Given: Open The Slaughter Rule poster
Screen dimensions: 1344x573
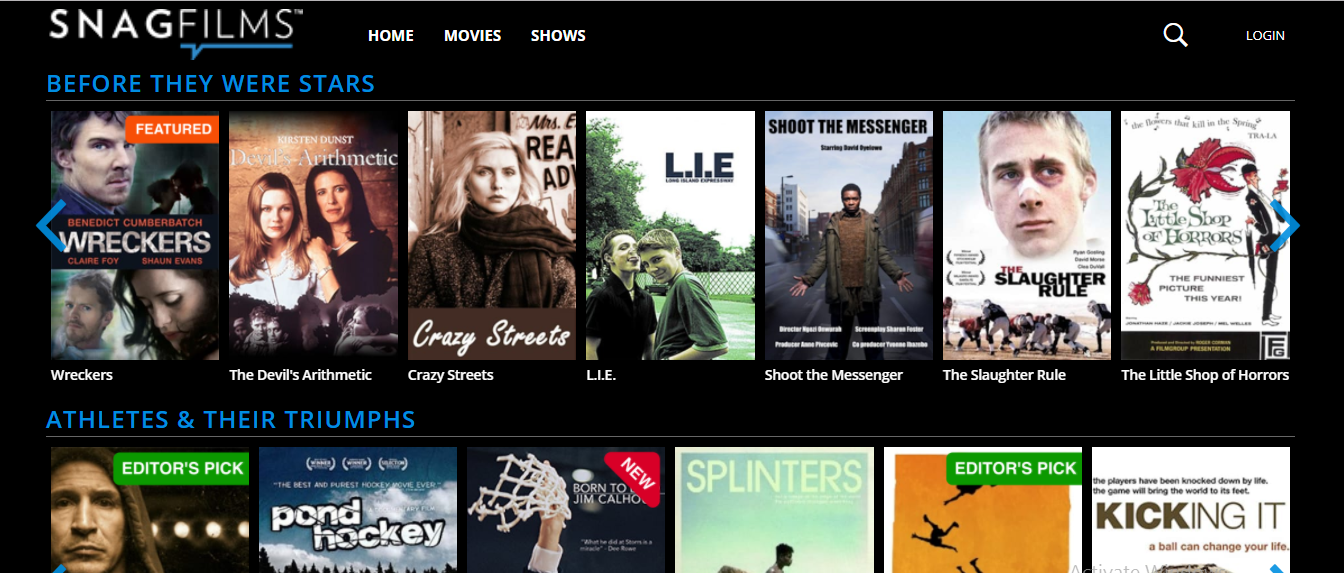Looking at the screenshot, I should [1027, 235].
